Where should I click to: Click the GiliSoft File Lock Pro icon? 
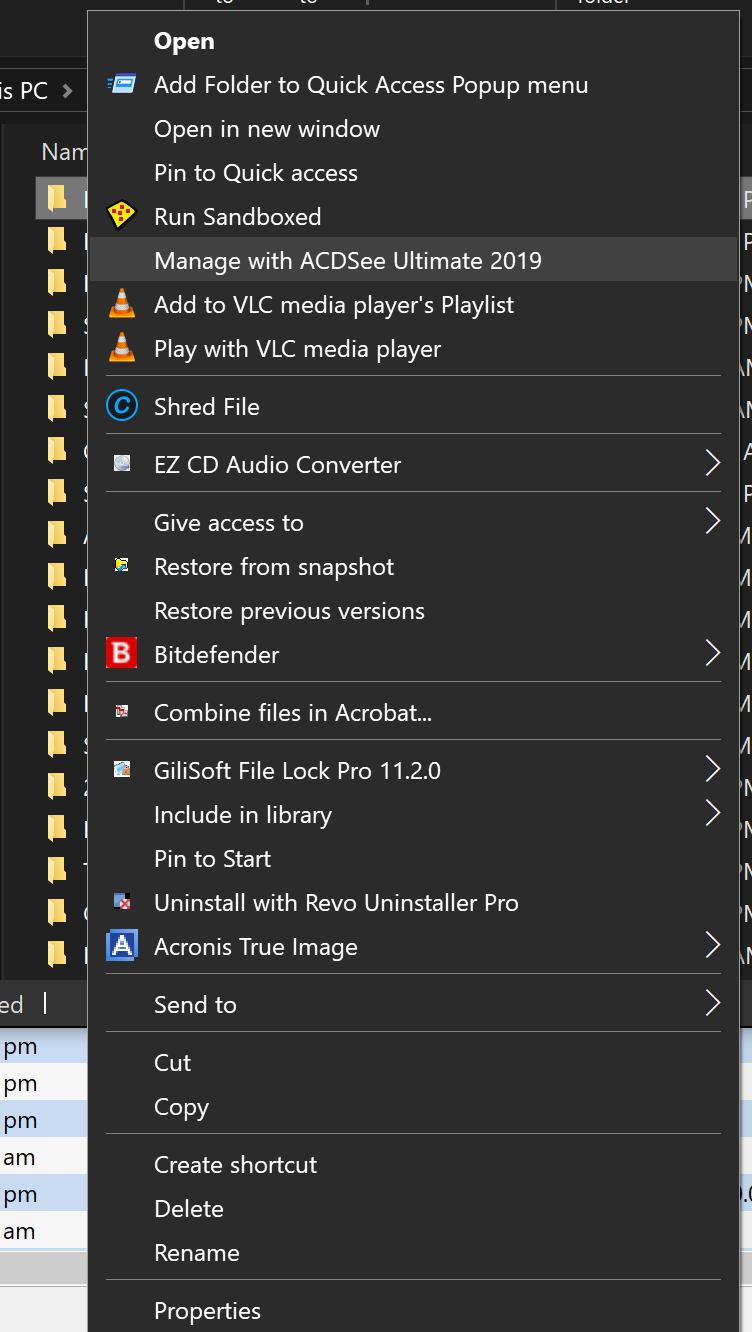click(122, 769)
